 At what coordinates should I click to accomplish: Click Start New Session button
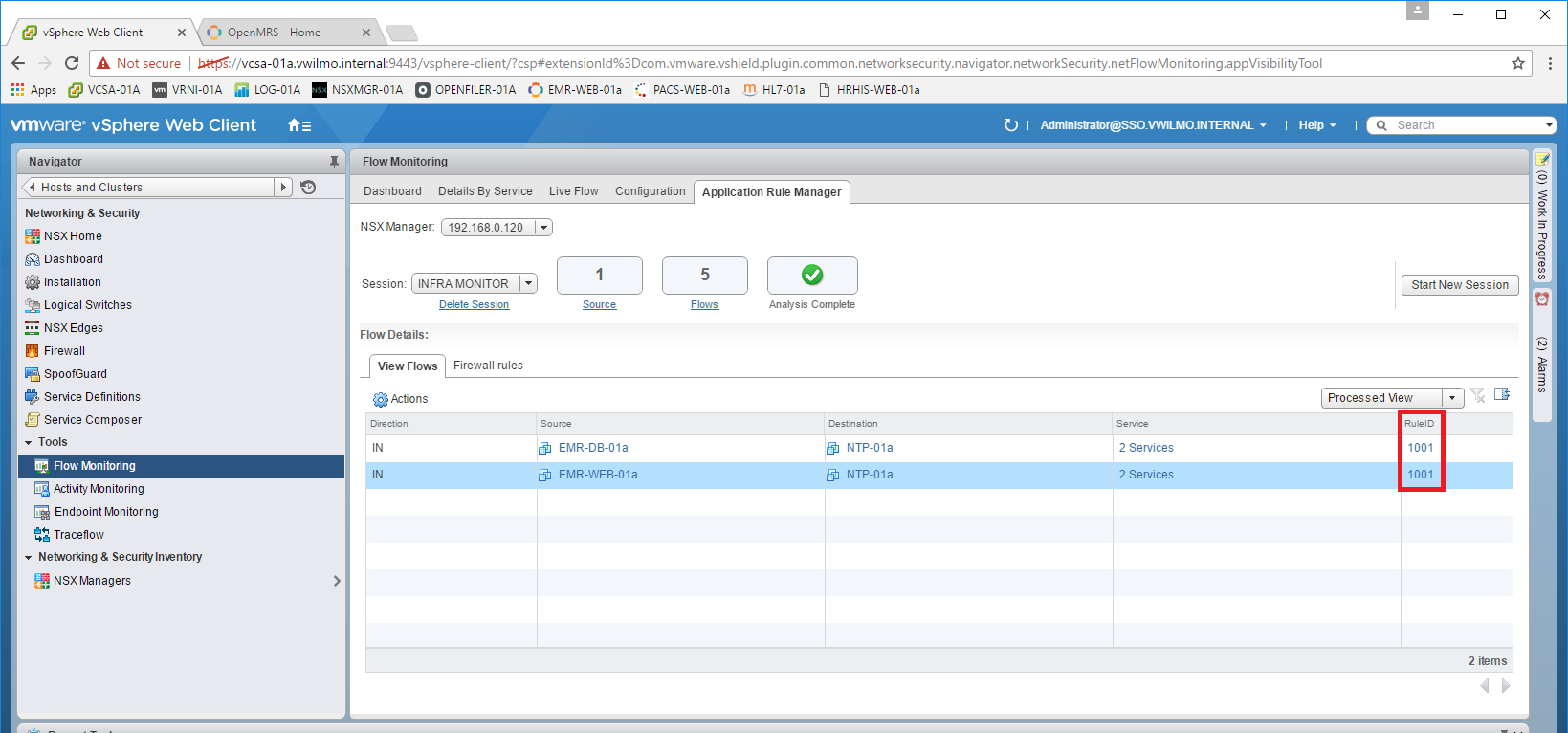point(1460,285)
